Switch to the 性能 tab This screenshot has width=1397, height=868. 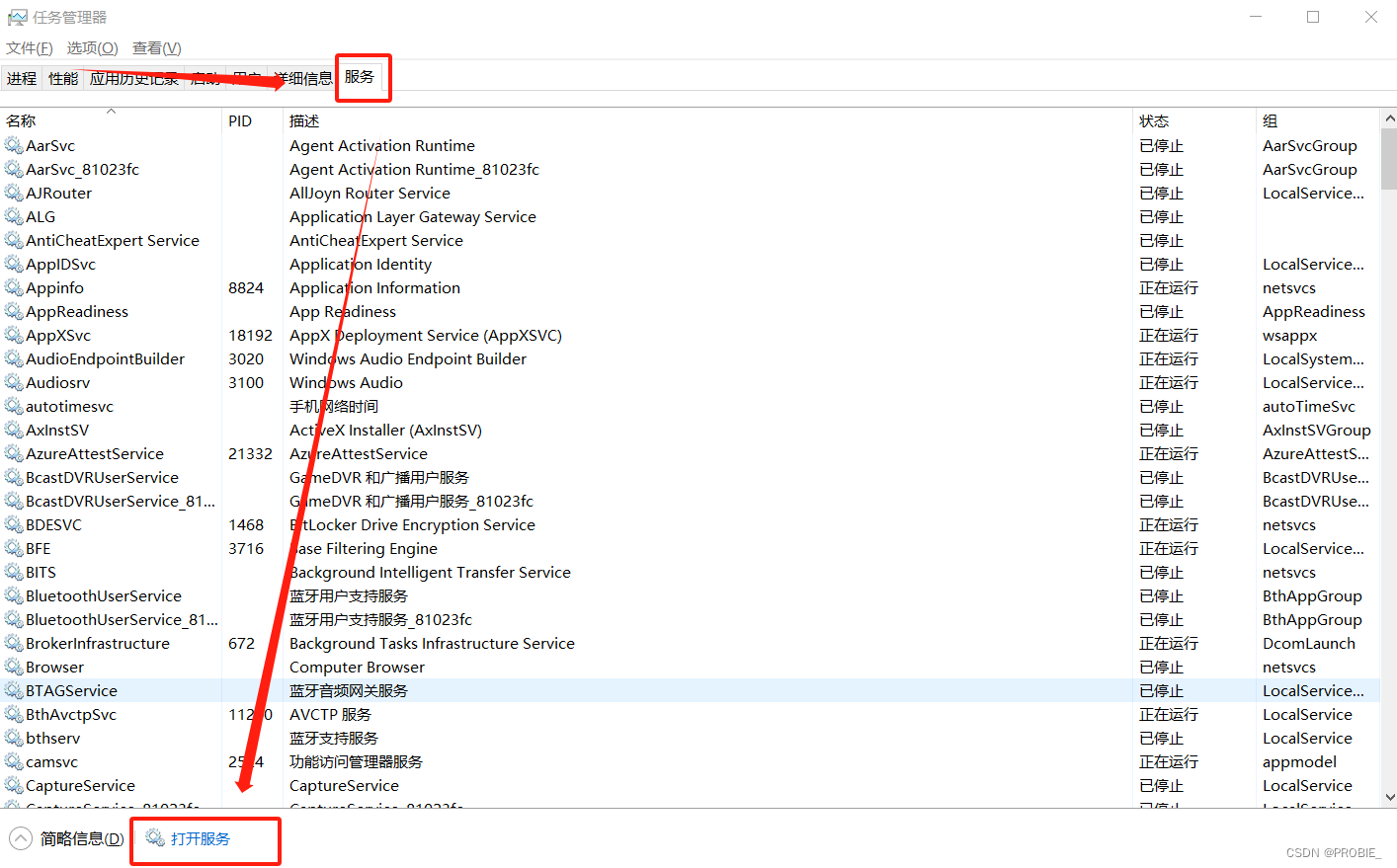[x=63, y=78]
